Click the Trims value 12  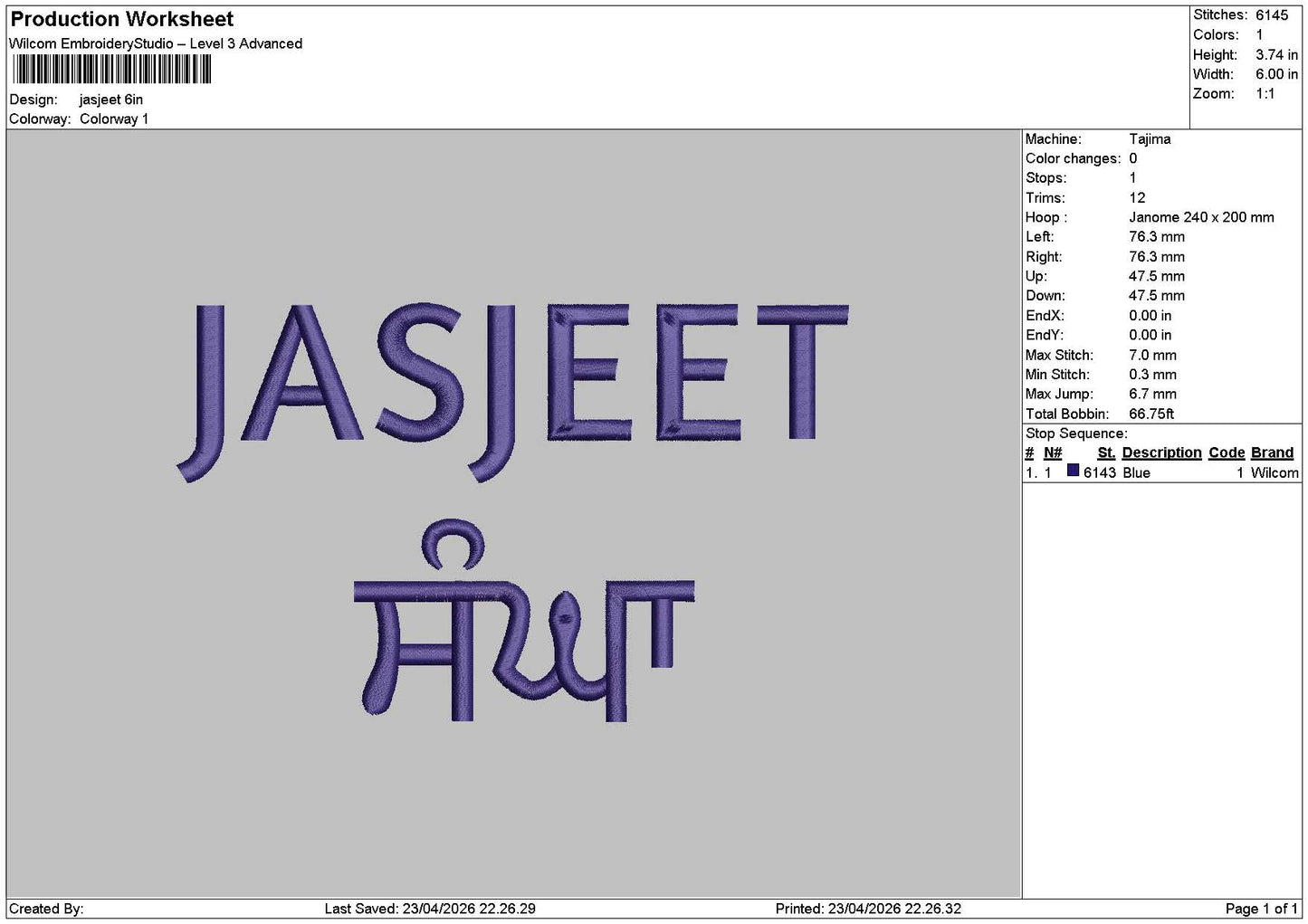1137,197
